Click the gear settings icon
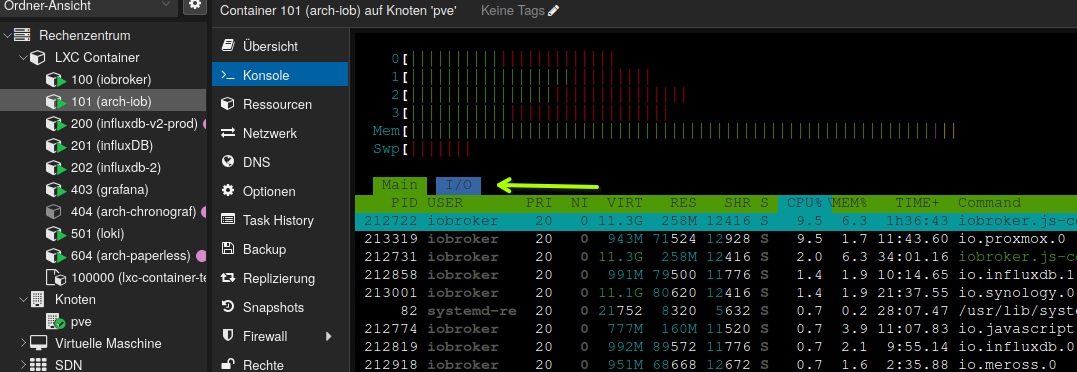The height and width of the screenshot is (372, 1077). 194,5
